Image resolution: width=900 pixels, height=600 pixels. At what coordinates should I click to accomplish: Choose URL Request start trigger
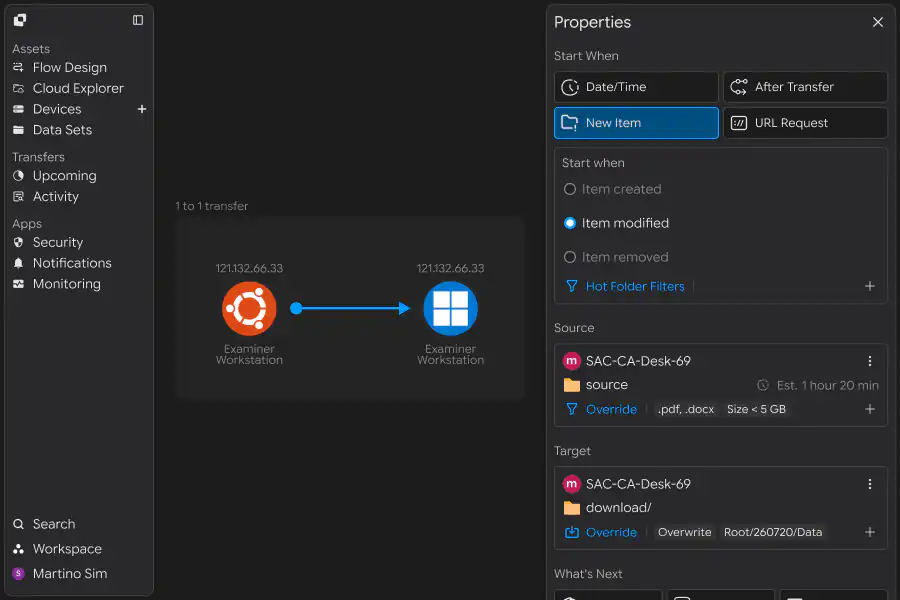pyautogui.click(x=805, y=123)
